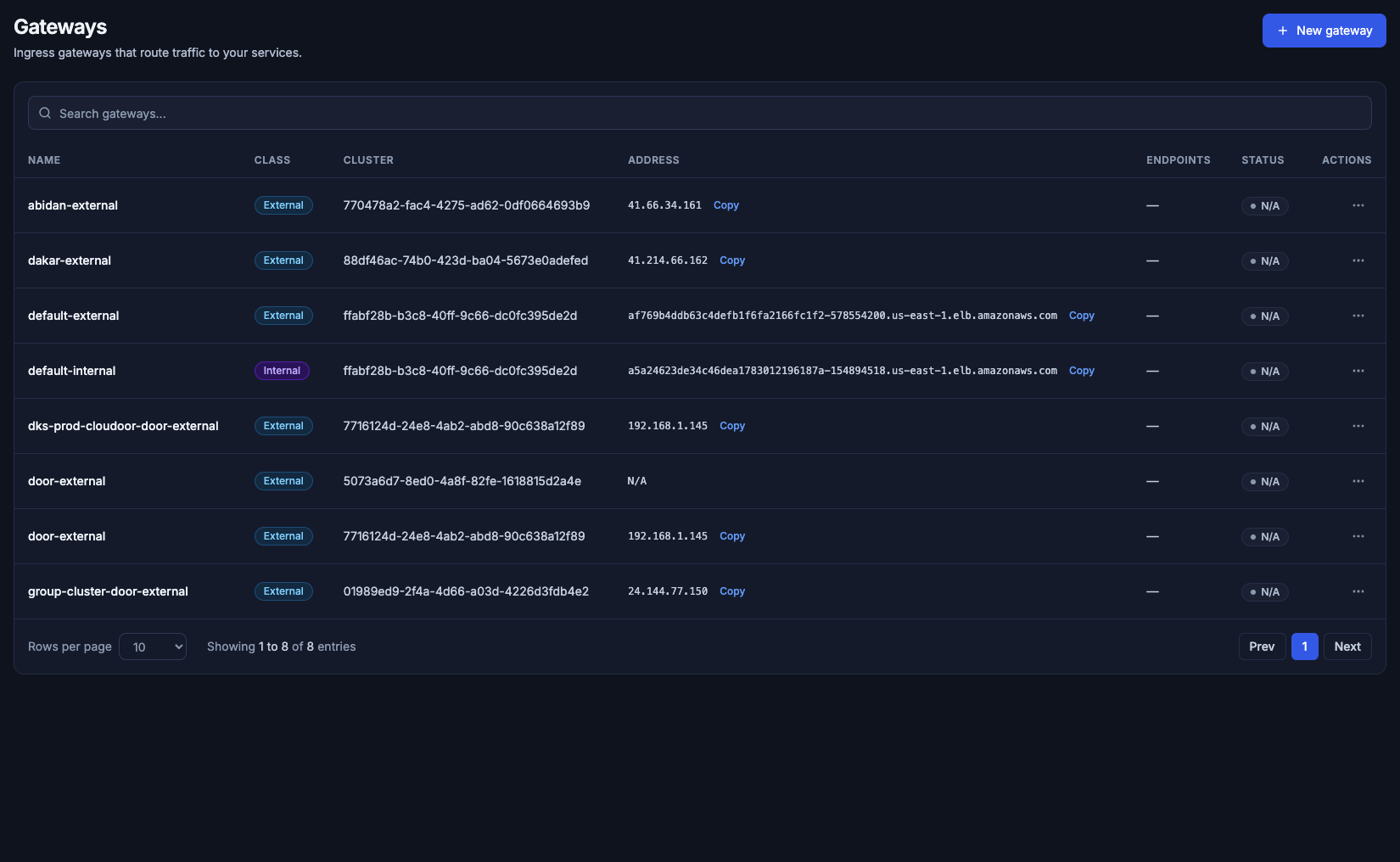This screenshot has height=862, width=1400.
Task: Open the default-external gateway
Action: click(74, 316)
